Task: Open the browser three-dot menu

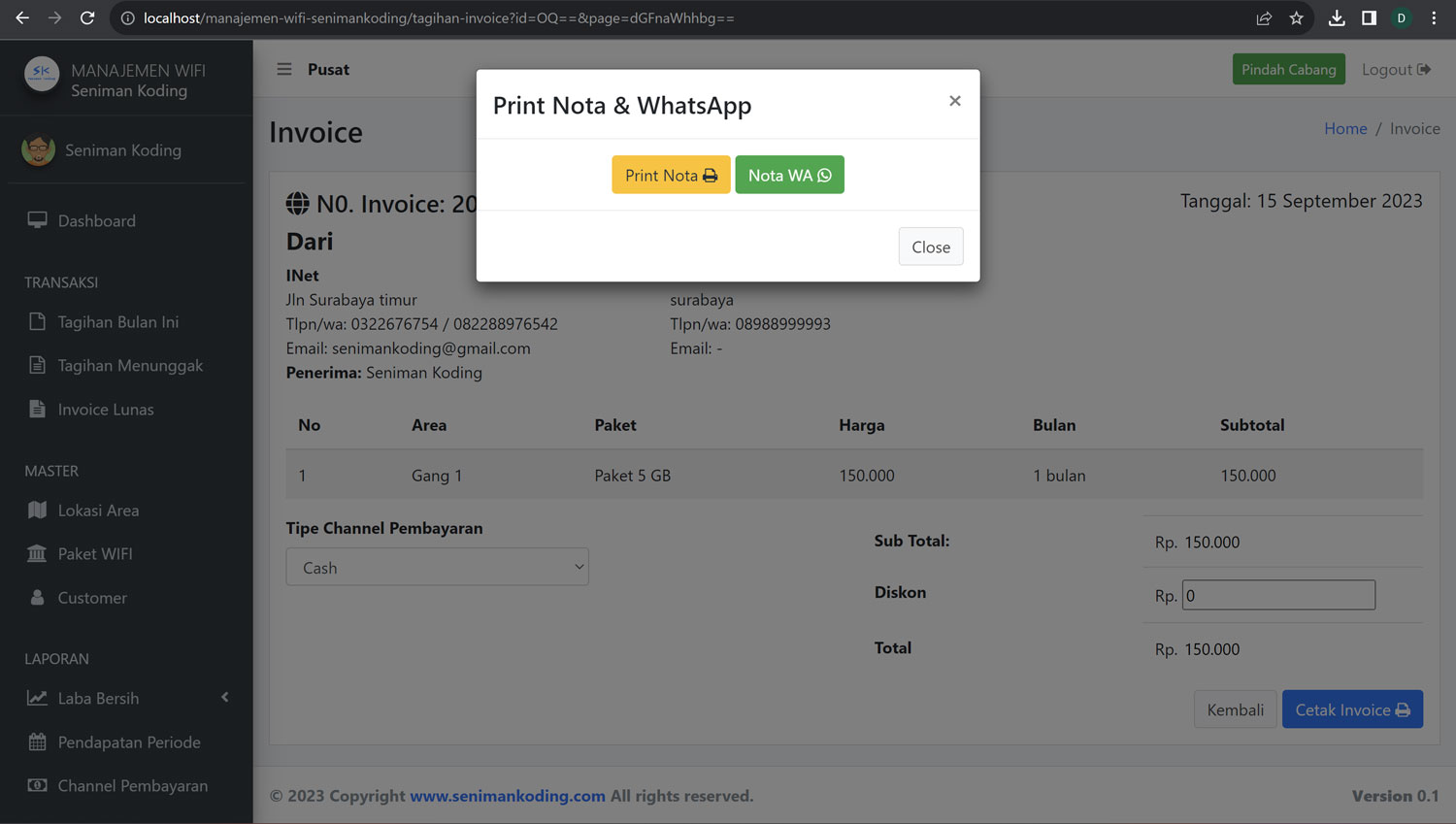Action: pos(1434,17)
